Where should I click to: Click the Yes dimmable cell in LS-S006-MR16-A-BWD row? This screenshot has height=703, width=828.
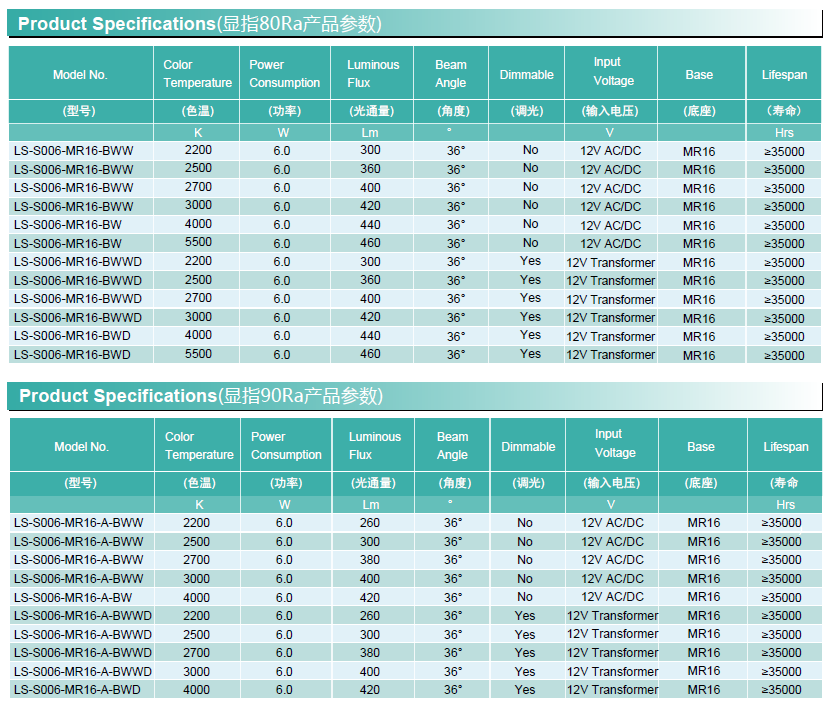point(525,690)
